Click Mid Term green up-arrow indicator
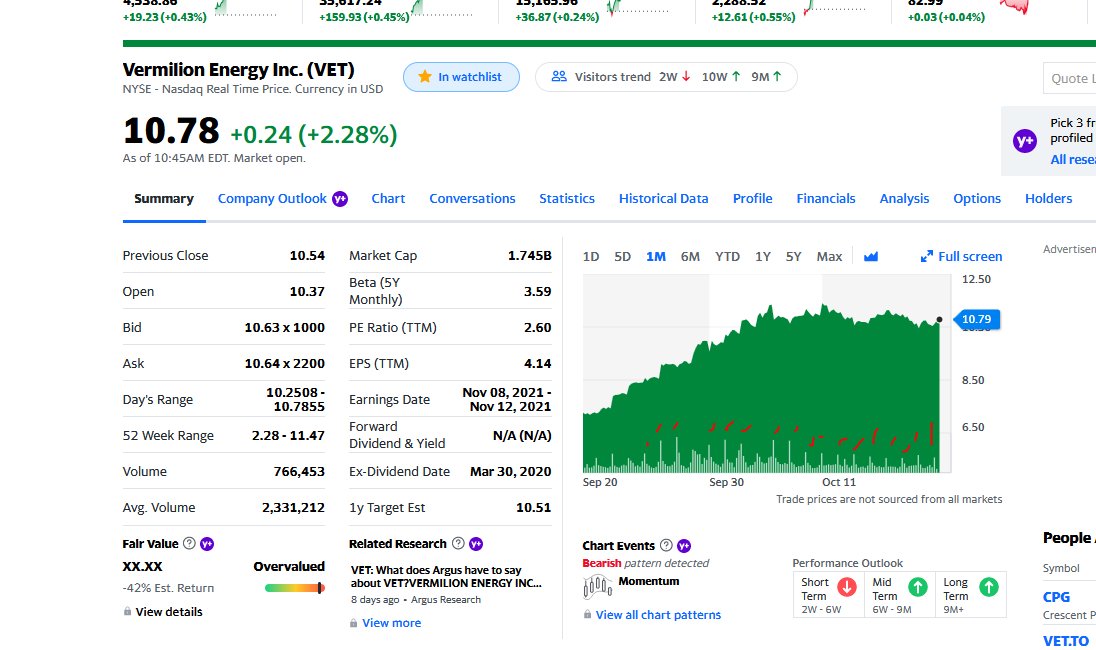The image size is (1096, 650). [918, 587]
